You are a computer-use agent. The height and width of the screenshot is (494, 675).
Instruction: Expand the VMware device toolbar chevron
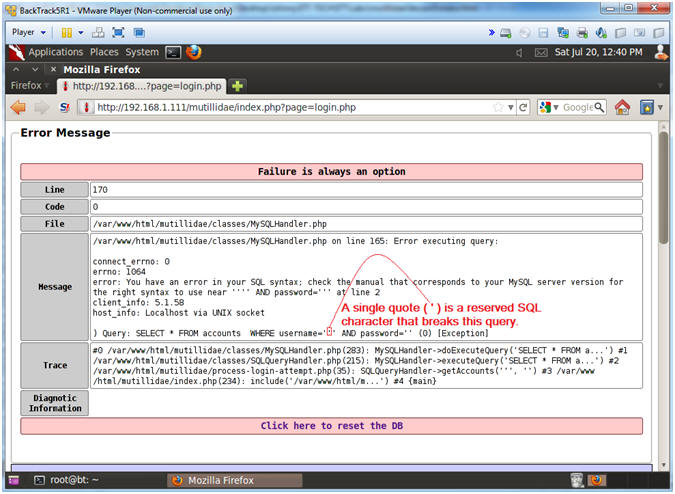tap(492, 32)
